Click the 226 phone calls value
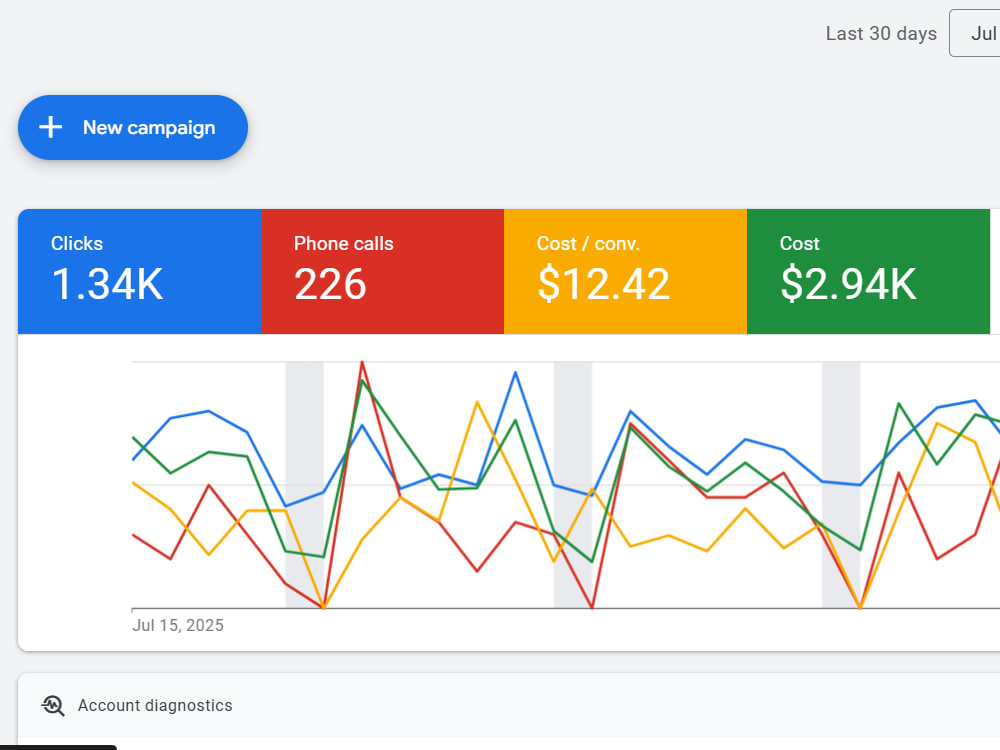1000x750 pixels. click(x=330, y=284)
